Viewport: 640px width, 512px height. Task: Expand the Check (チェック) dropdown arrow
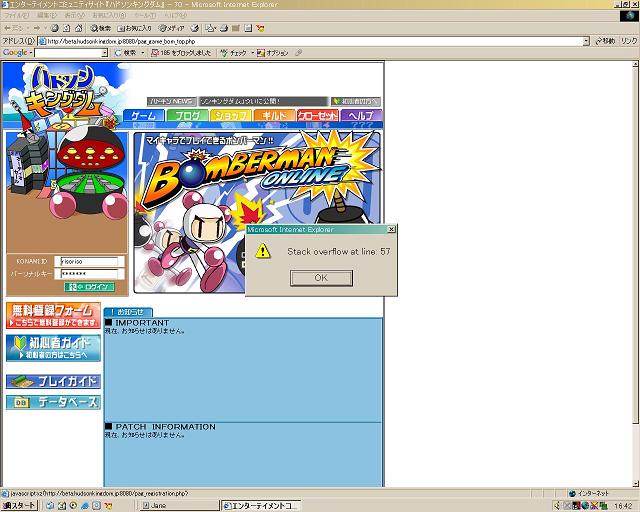253,53
